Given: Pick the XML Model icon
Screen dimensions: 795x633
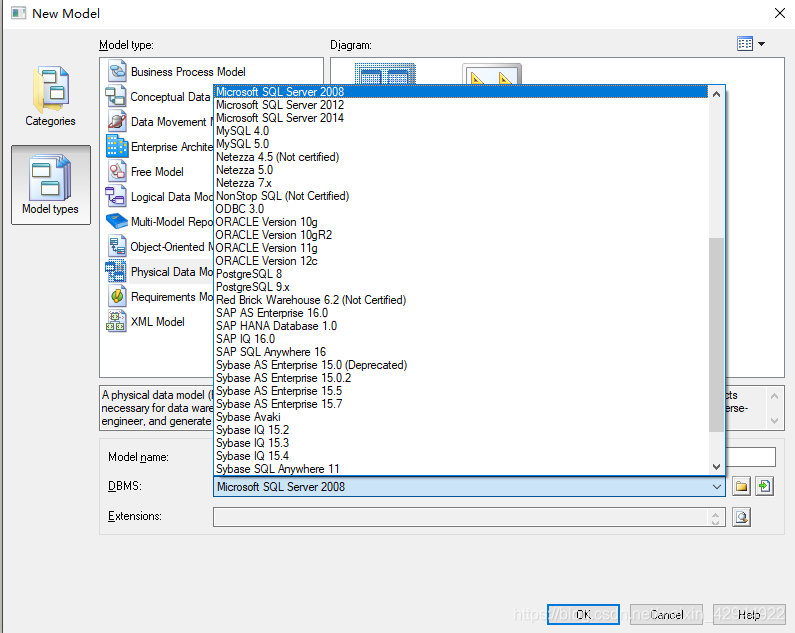Looking at the screenshot, I should pyautogui.click(x=116, y=322).
